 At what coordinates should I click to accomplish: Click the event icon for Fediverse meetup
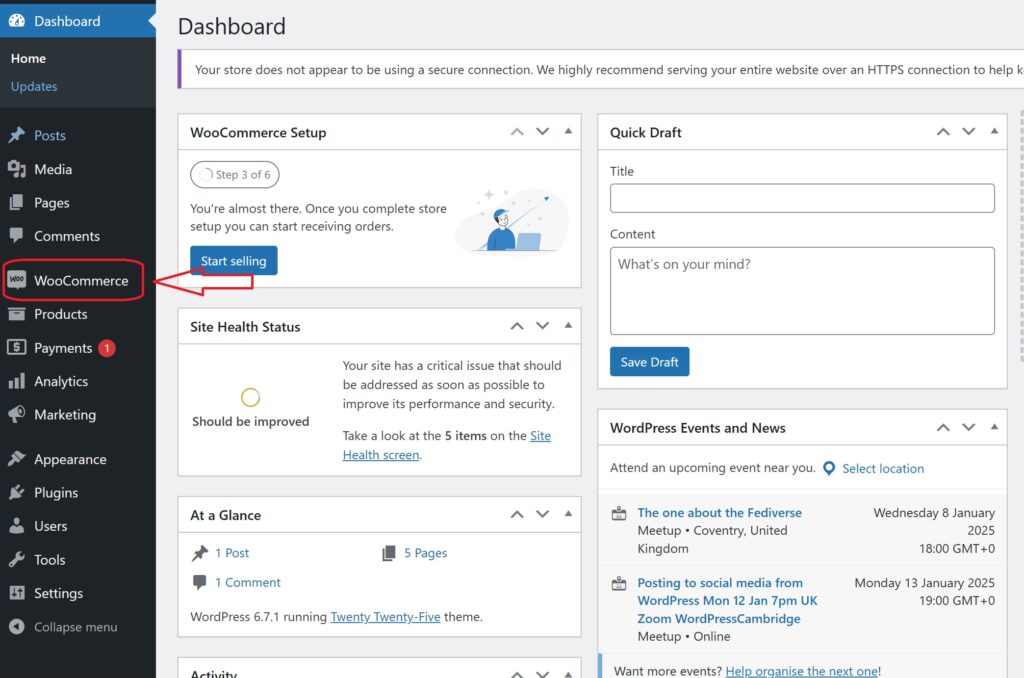point(618,513)
